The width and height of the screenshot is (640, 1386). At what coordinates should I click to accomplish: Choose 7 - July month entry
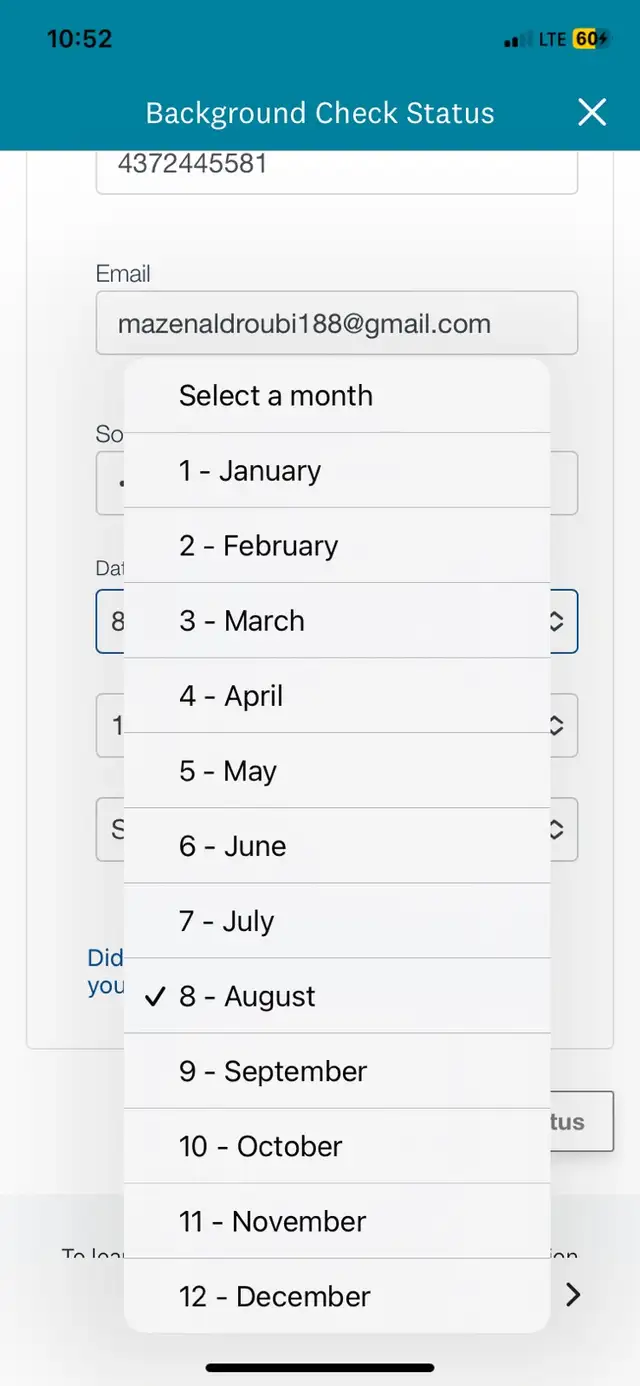tap(337, 920)
